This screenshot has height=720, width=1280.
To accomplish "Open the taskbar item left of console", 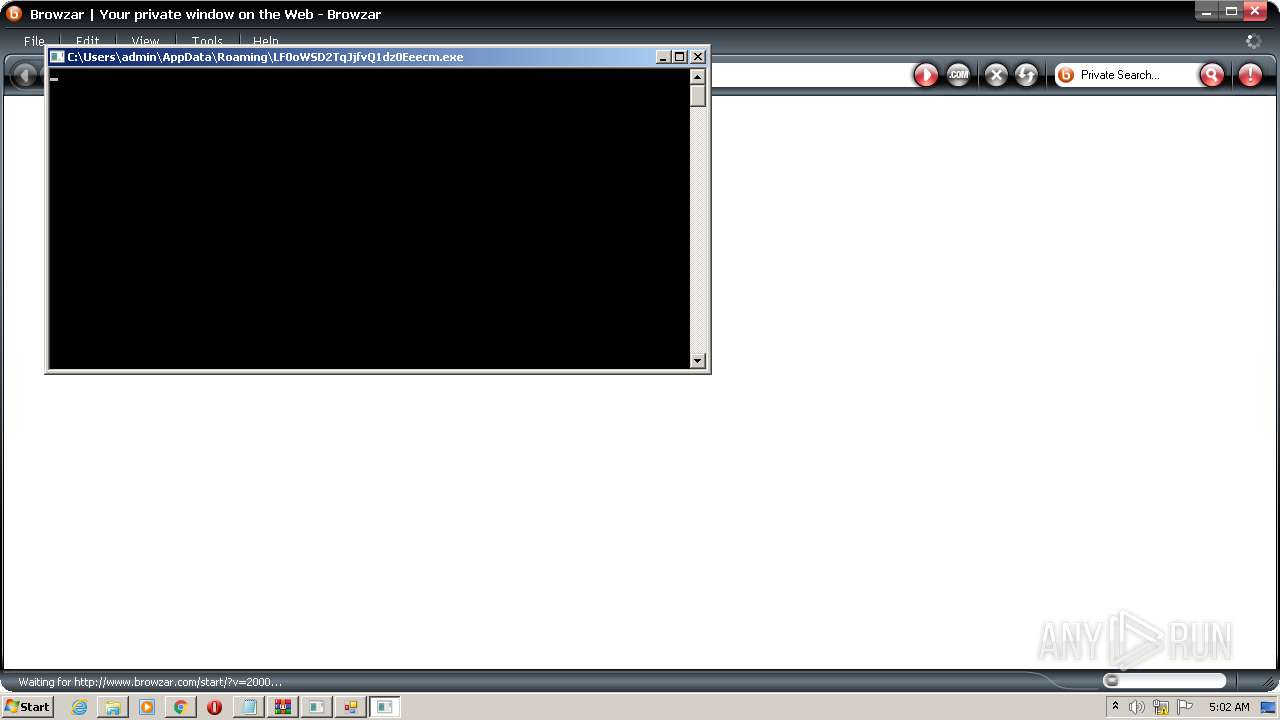I will point(350,707).
